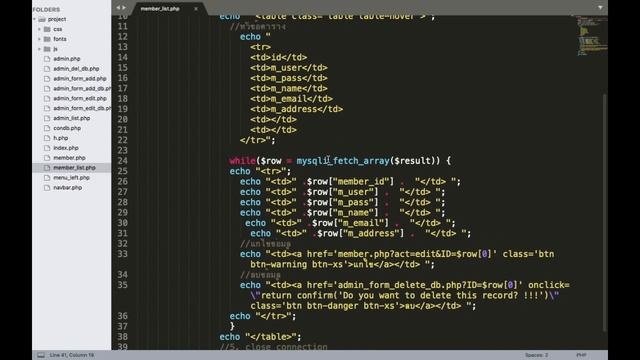Open admin_form_add_db.php from the sidebar
The image size is (640, 360).
click(82, 89)
